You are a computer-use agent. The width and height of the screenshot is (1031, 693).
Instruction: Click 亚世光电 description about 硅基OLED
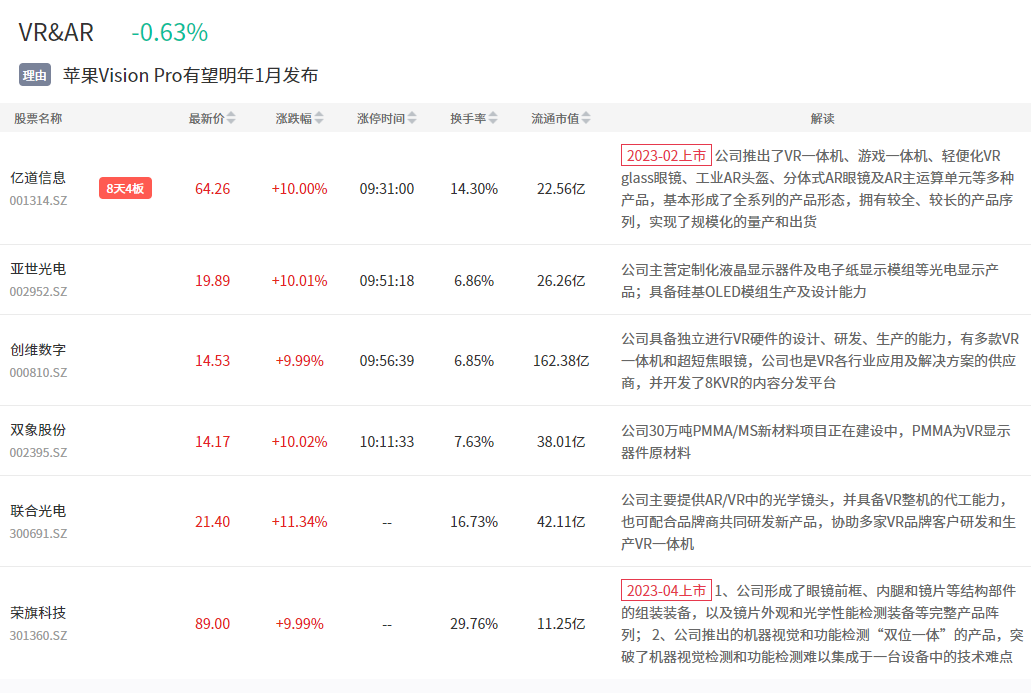click(810, 281)
